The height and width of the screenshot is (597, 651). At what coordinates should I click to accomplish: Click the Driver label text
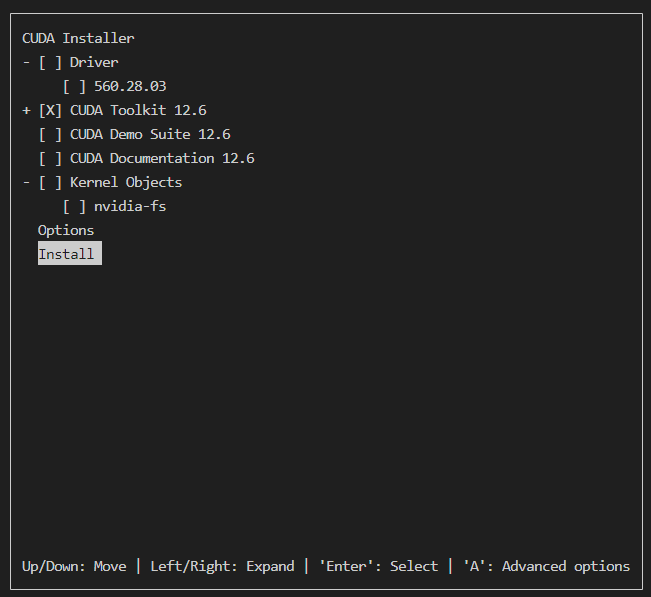94,63
